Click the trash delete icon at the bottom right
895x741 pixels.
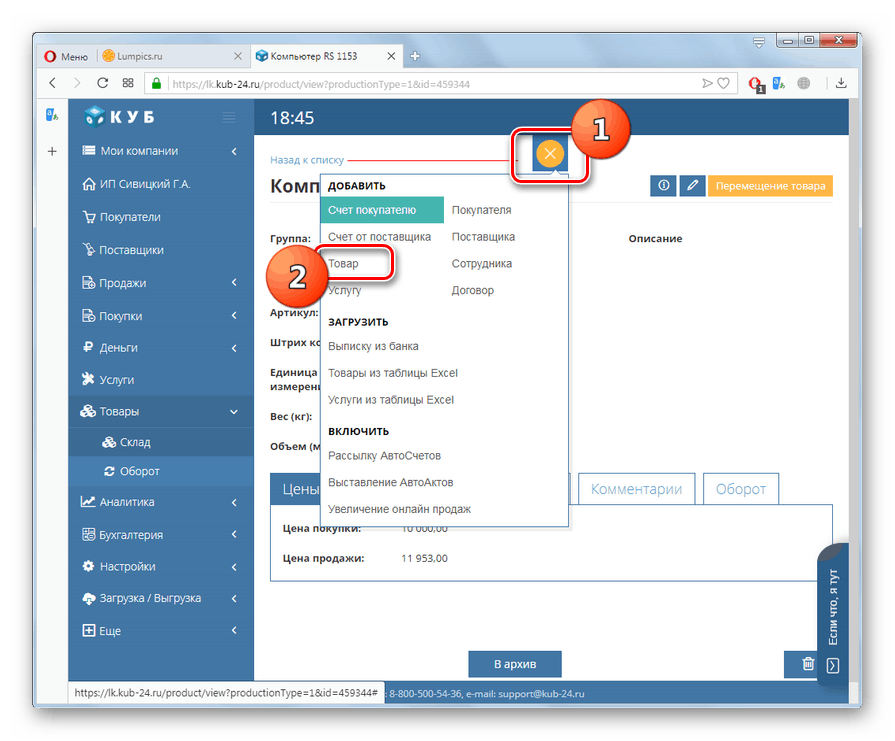pos(808,663)
